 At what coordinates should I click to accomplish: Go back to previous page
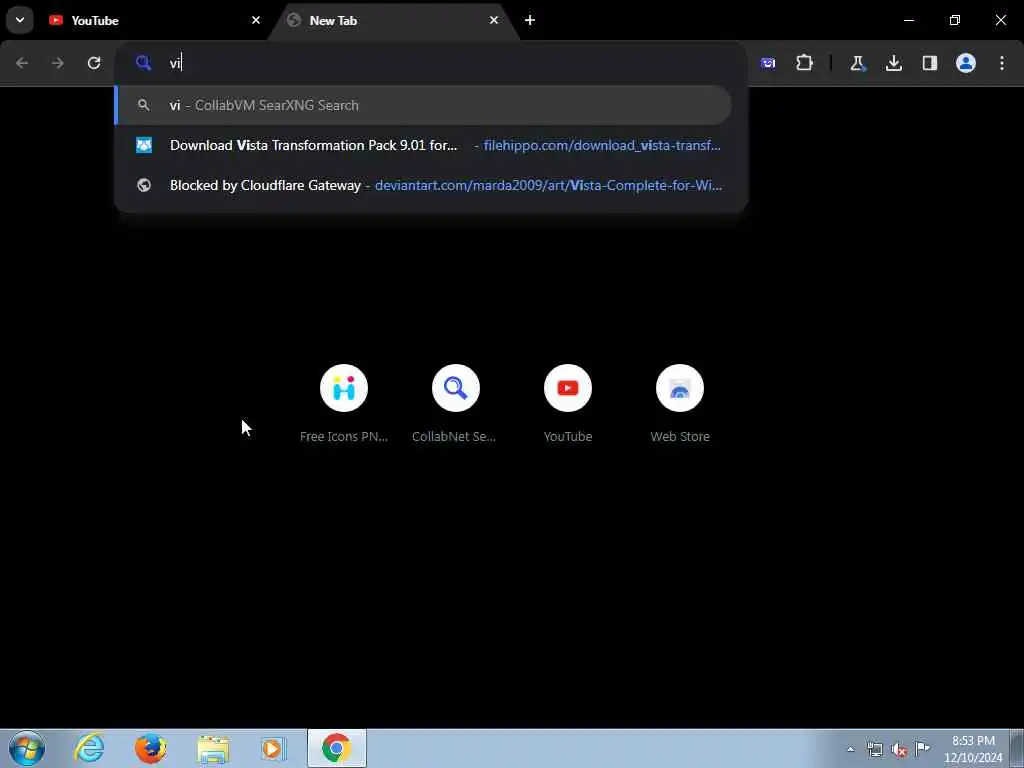click(x=22, y=63)
